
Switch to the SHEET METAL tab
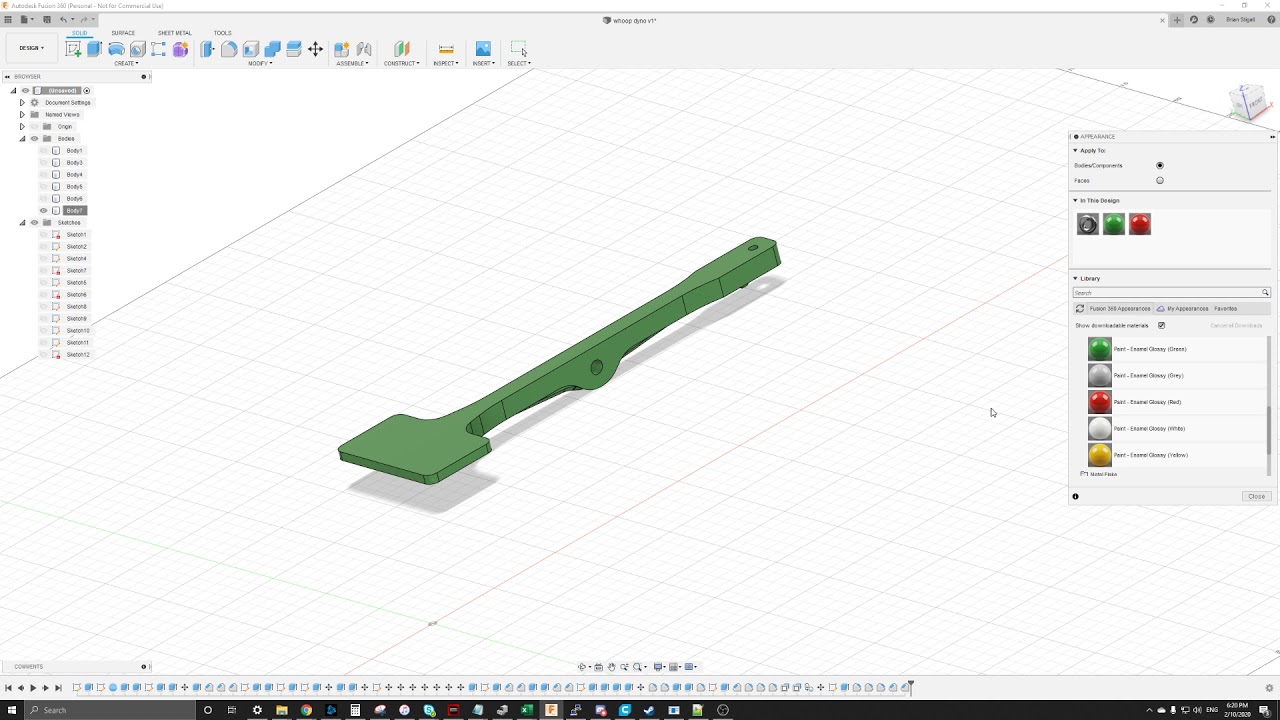click(174, 33)
